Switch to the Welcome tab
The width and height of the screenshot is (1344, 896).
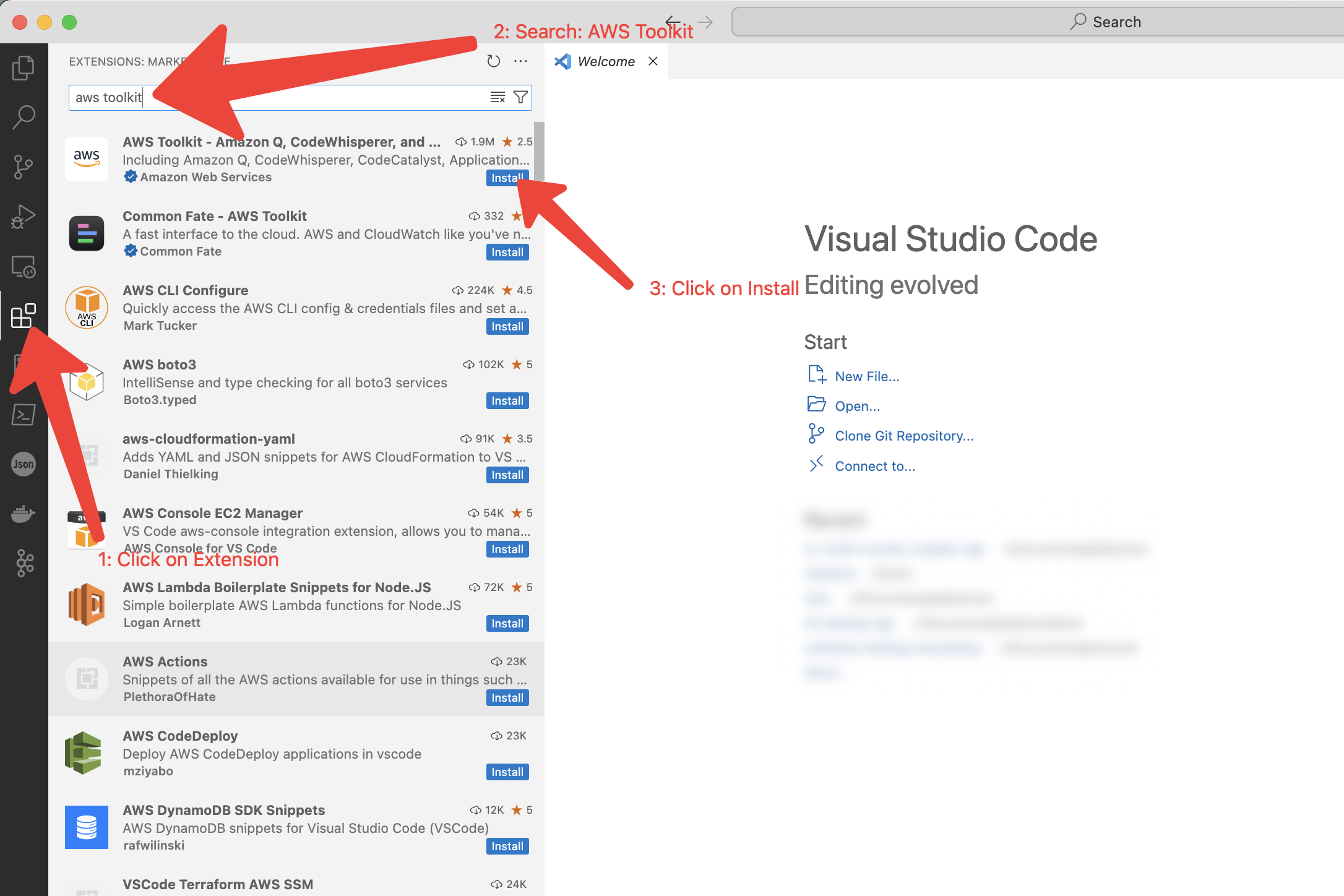606,61
